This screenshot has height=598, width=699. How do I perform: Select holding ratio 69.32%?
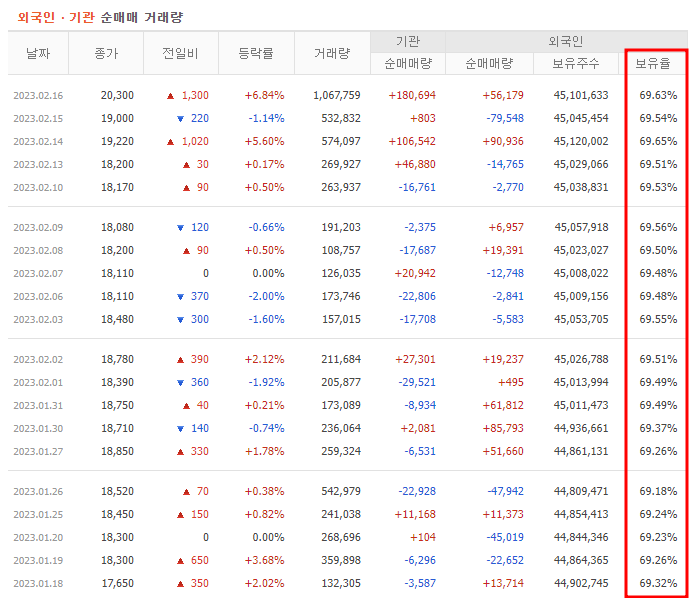658,584
